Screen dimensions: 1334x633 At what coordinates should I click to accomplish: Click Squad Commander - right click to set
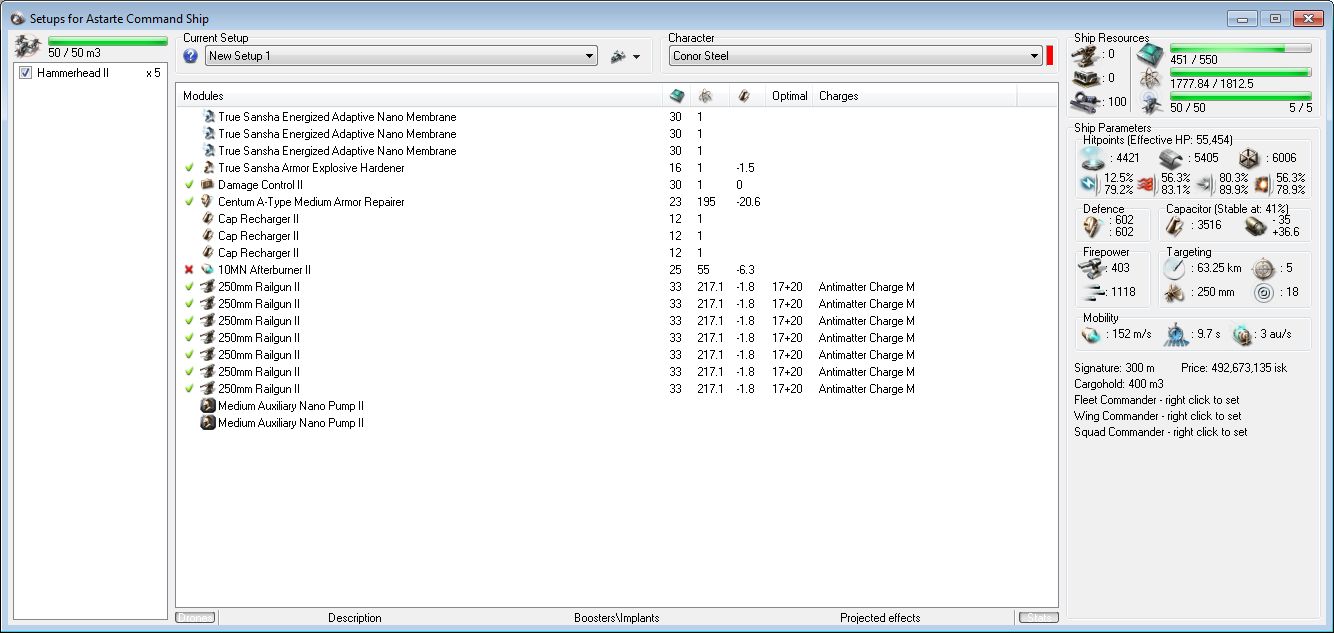click(1161, 432)
